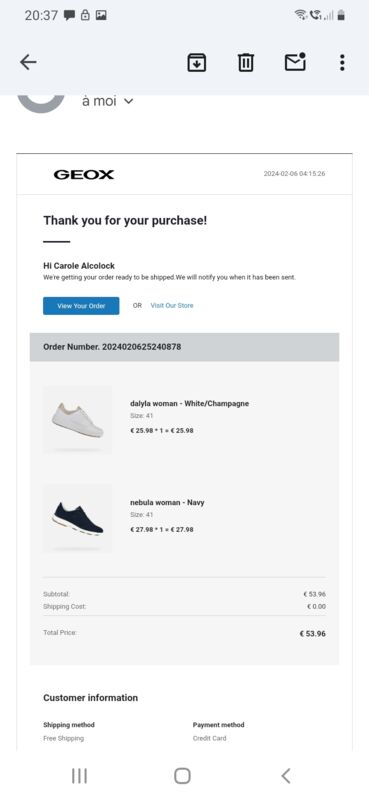Tap the Android recent apps button
This screenshot has width=369, height=800.
pyautogui.click(x=79, y=776)
